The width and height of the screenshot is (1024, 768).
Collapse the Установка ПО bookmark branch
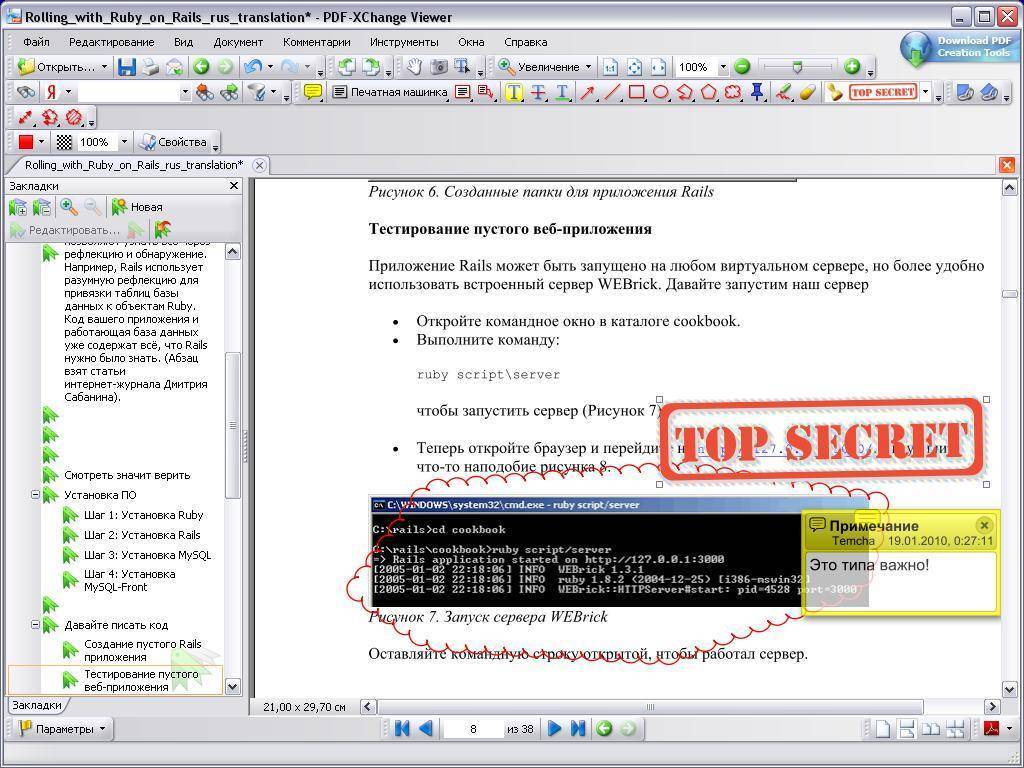(x=35, y=495)
